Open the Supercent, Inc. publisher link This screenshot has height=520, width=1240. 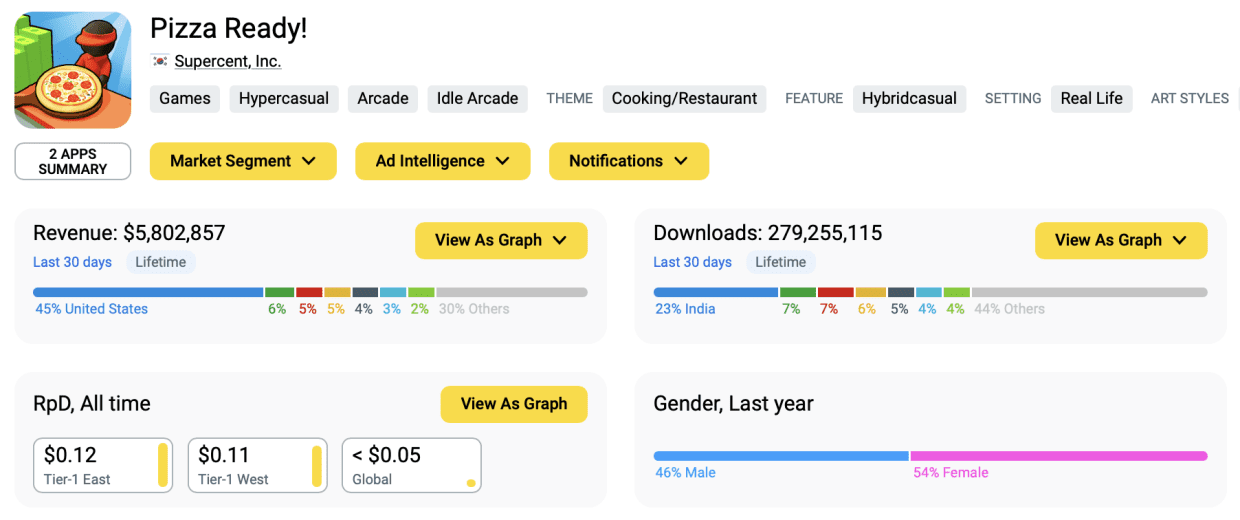227,61
